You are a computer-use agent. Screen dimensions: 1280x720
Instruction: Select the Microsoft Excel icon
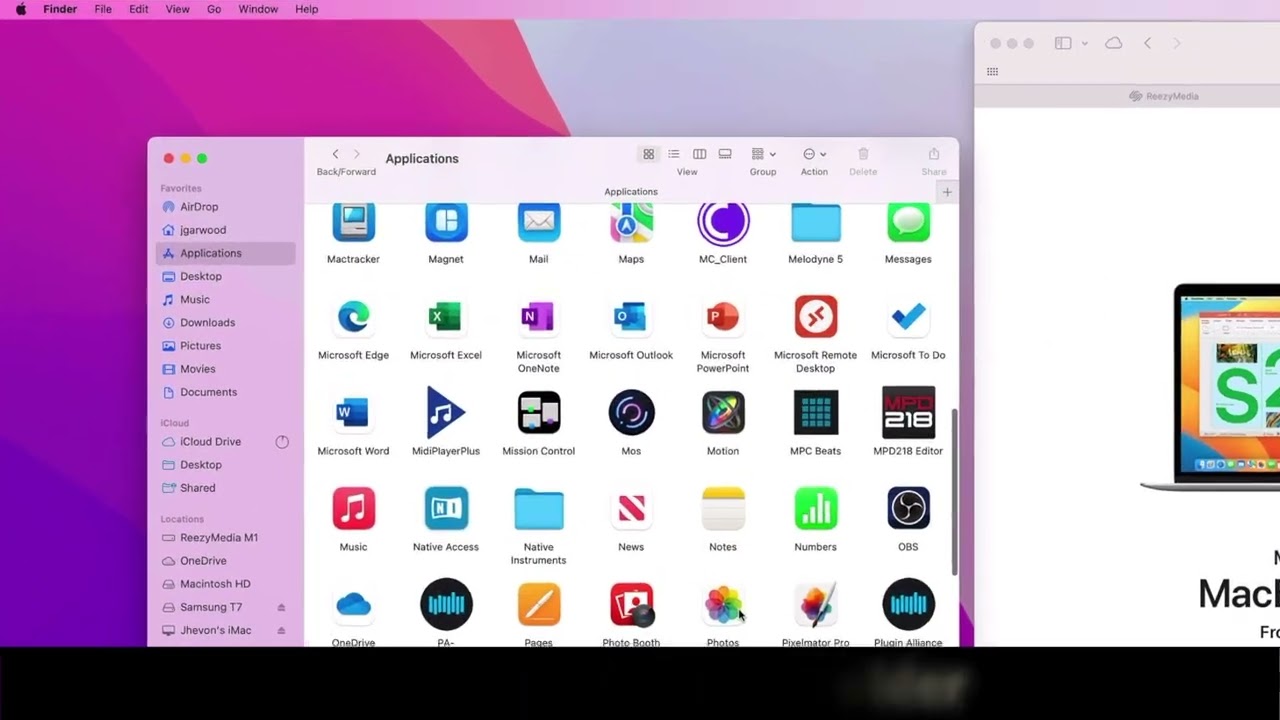(446, 317)
